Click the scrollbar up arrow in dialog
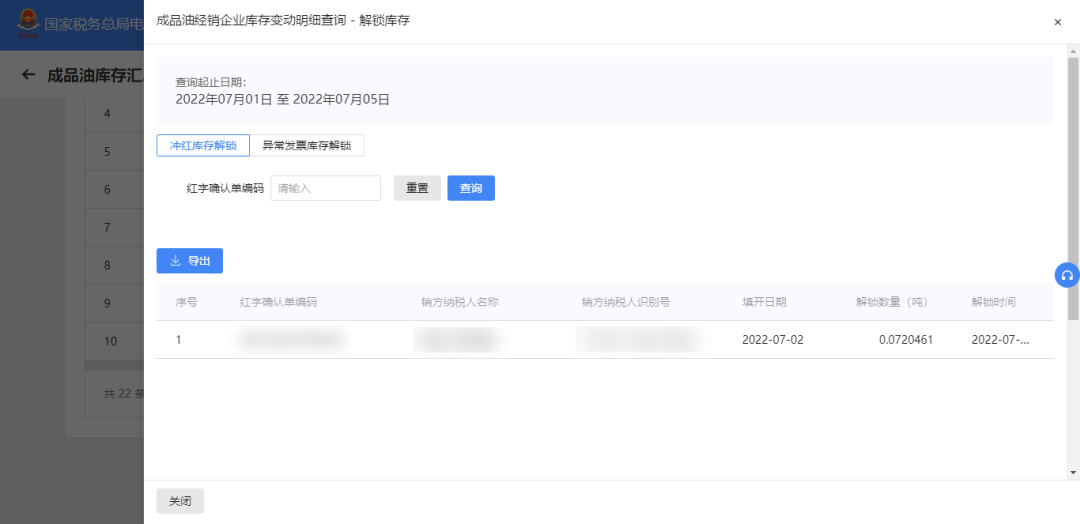This screenshot has width=1080, height=524. tap(1073, 49)
